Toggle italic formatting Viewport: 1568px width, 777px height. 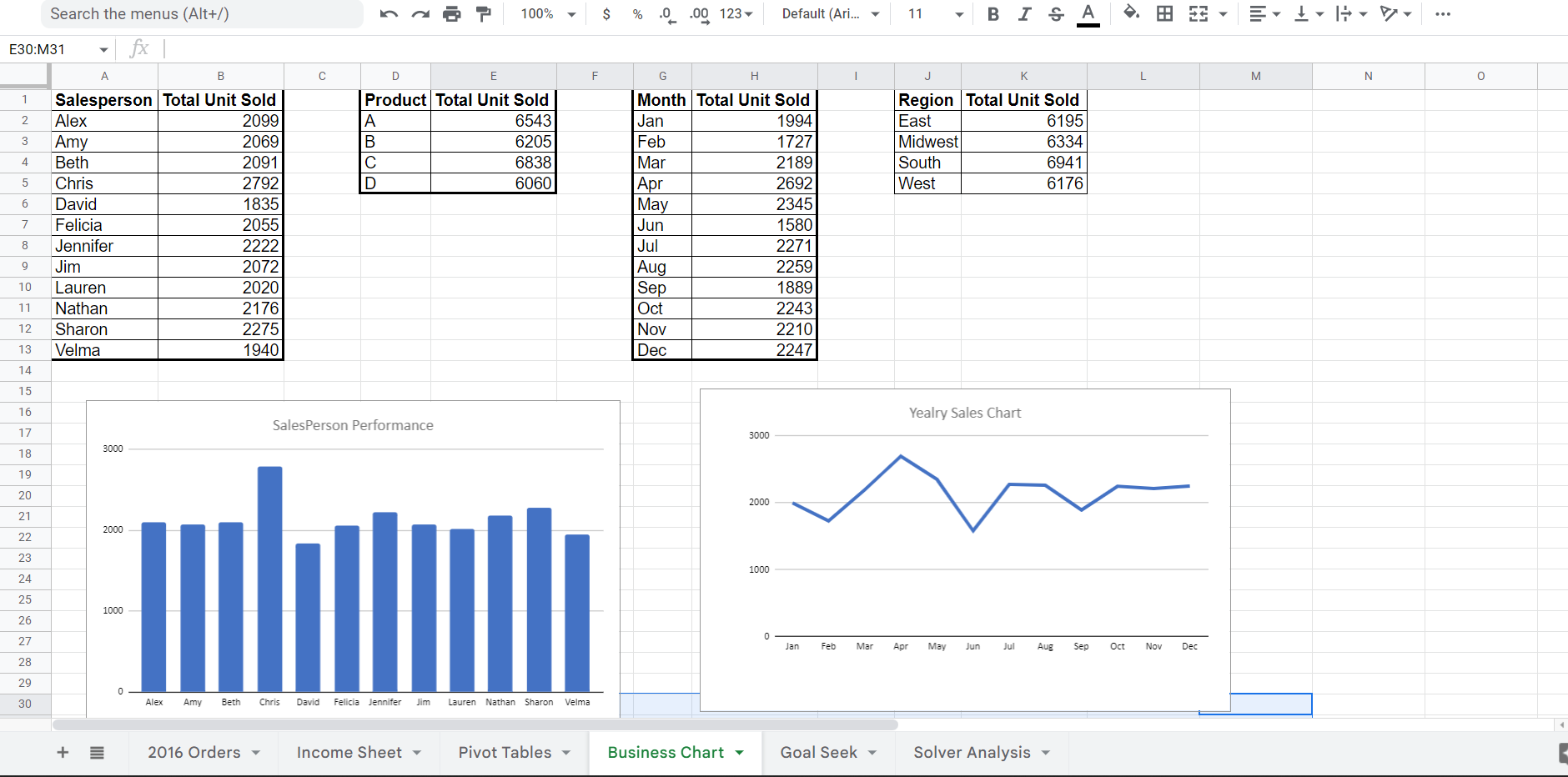coord(1024,14)
